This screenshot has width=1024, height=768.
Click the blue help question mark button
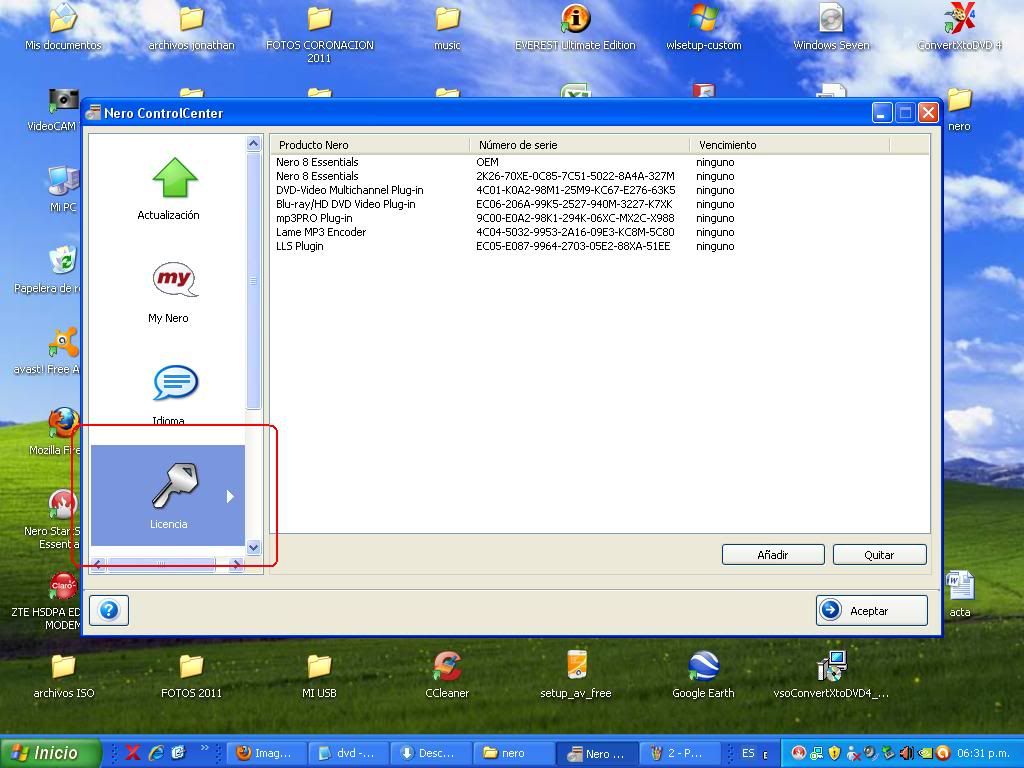point(109,611)
